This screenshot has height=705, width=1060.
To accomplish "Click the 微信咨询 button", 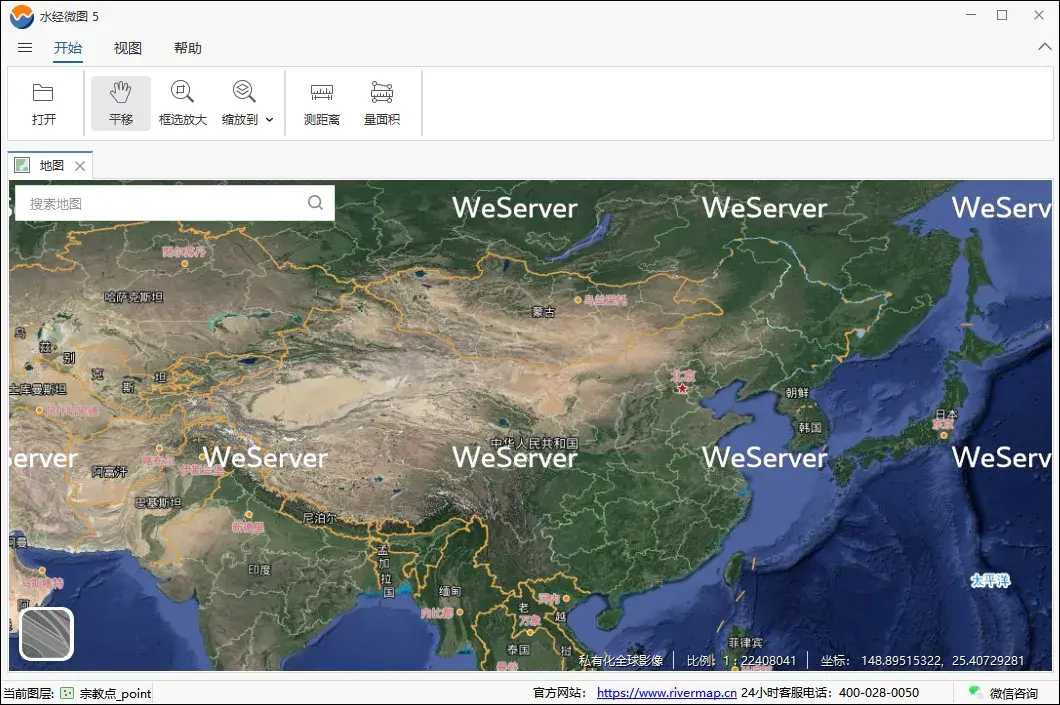I will coord(1004,693).
